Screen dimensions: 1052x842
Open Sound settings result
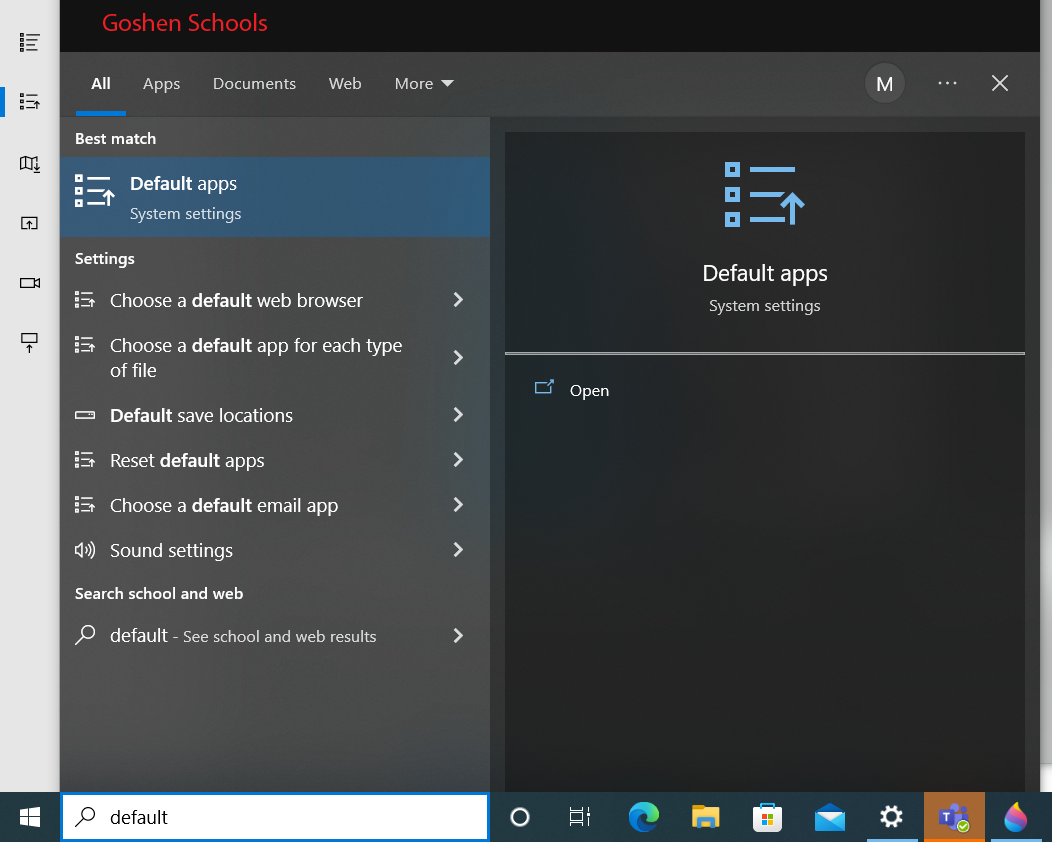click(275, 550)
